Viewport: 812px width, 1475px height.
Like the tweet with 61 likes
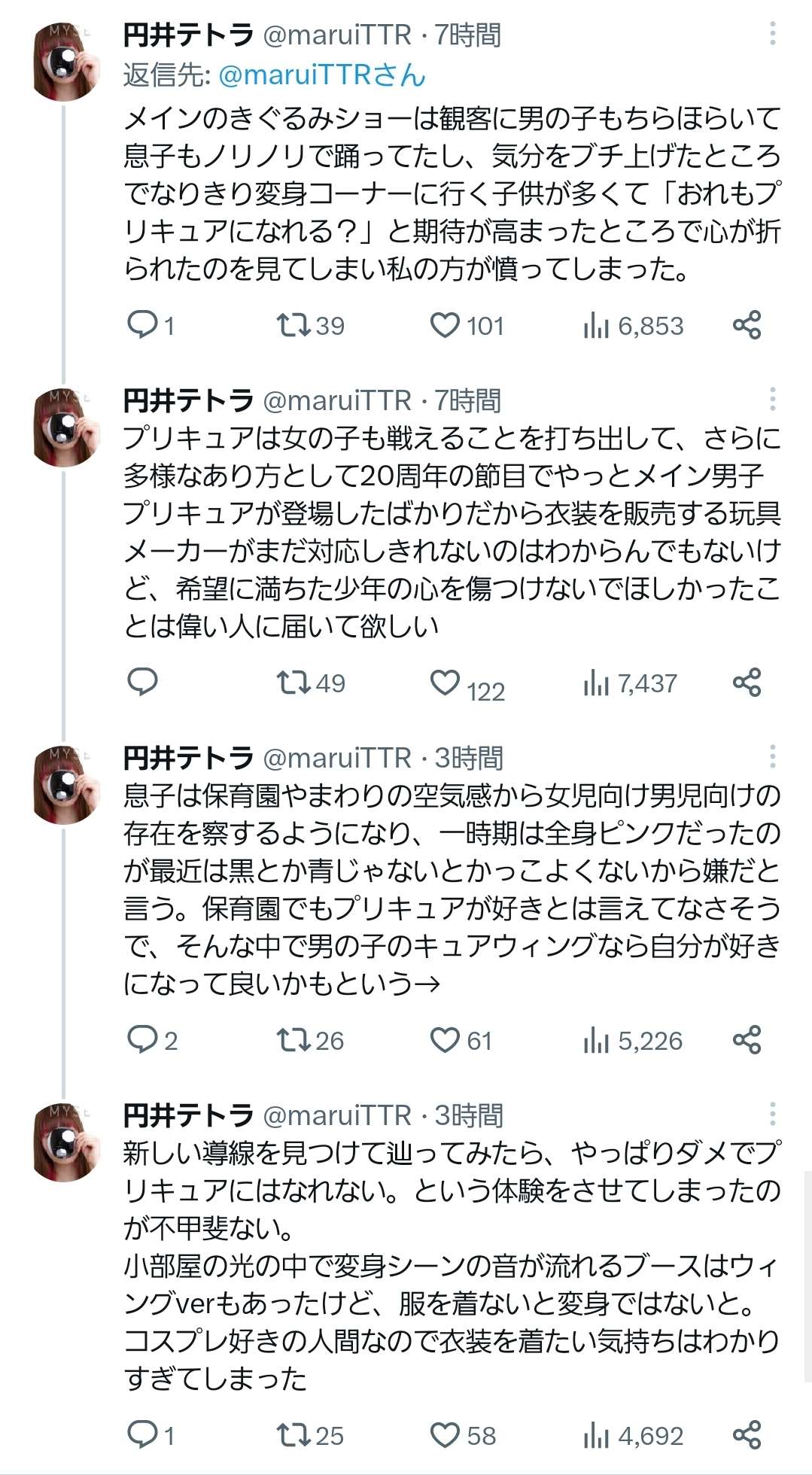tap(445, 1040)
